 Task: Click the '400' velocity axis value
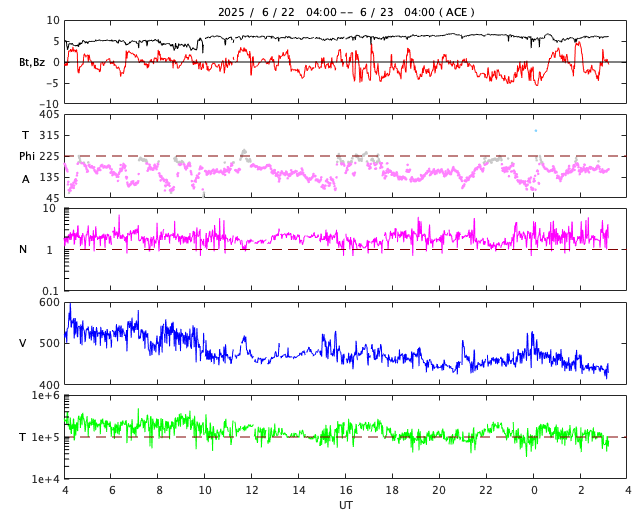pos(49,385)
